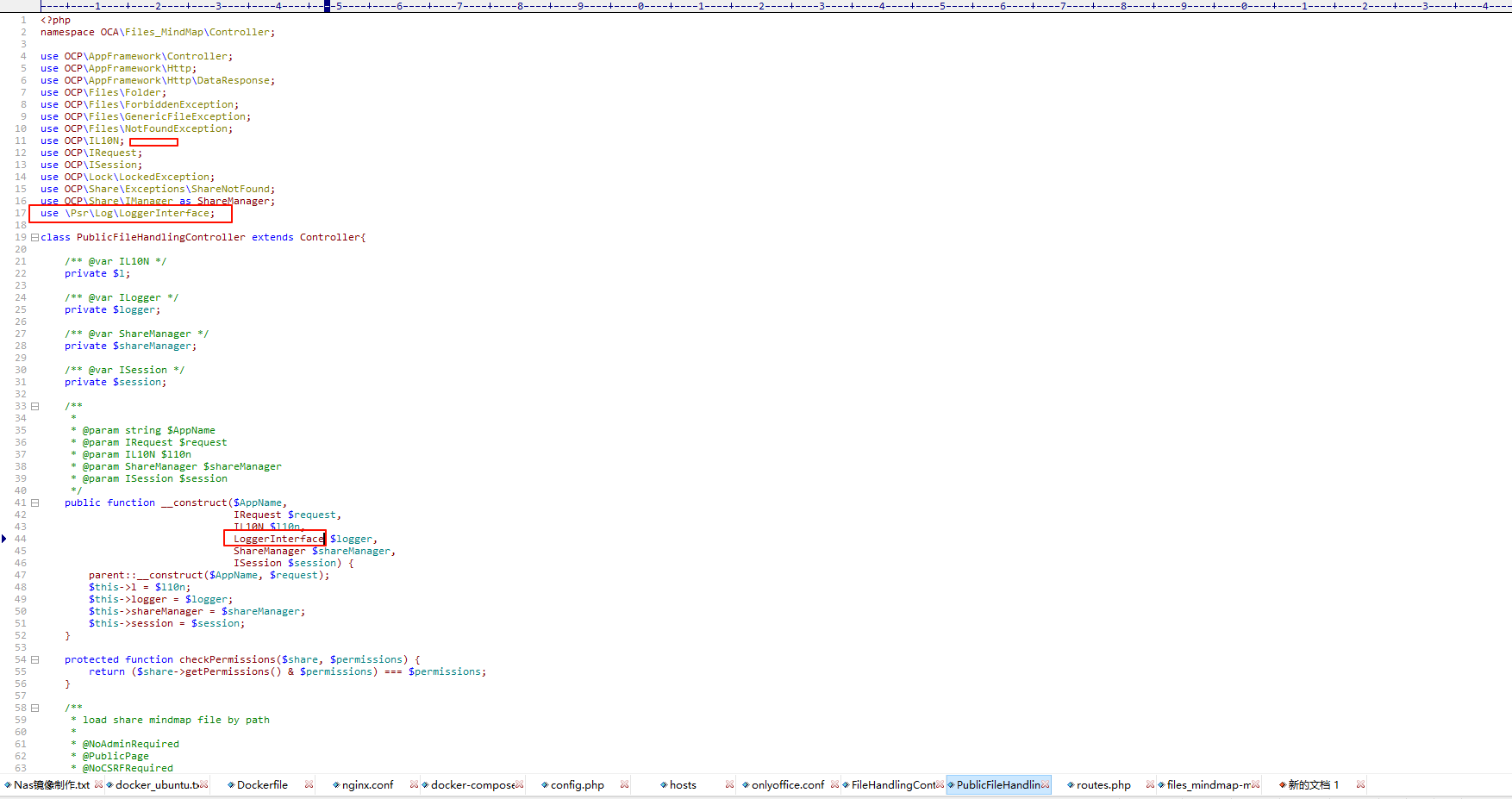Click the 'namespace OCA\Files_MindMap\Controller;' line

158,32
